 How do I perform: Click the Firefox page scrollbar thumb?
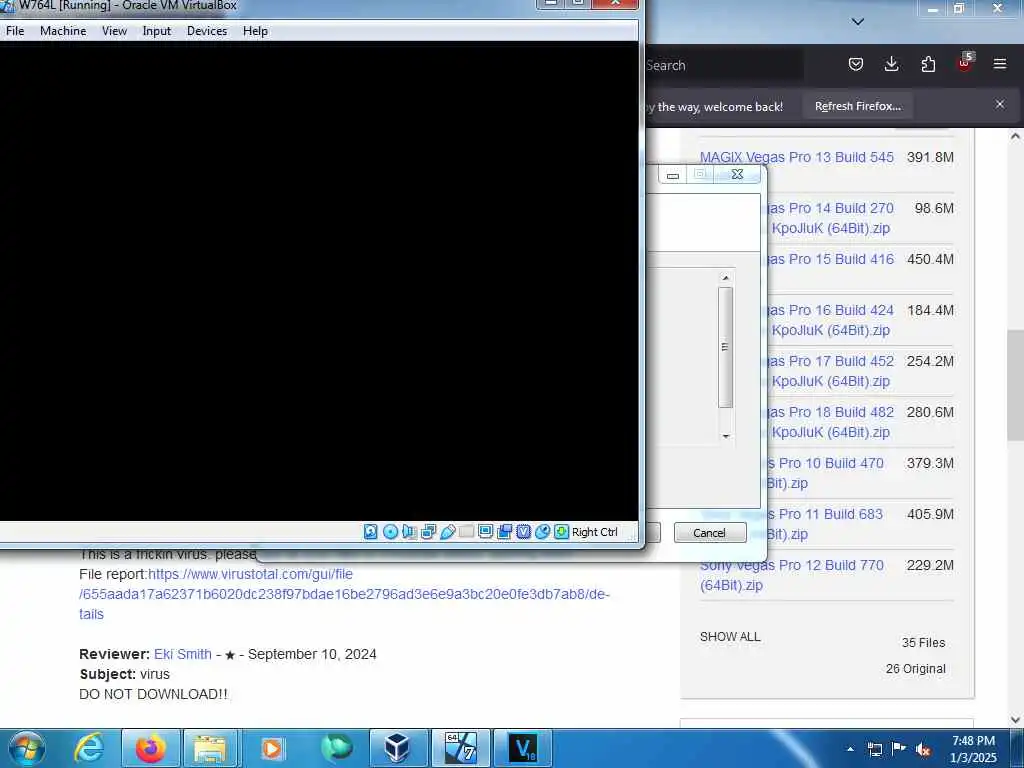[x=1015, y=384]
